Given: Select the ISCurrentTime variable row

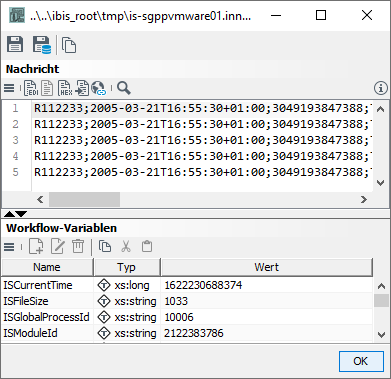Looking at the screenshot, I should (187, 285).
